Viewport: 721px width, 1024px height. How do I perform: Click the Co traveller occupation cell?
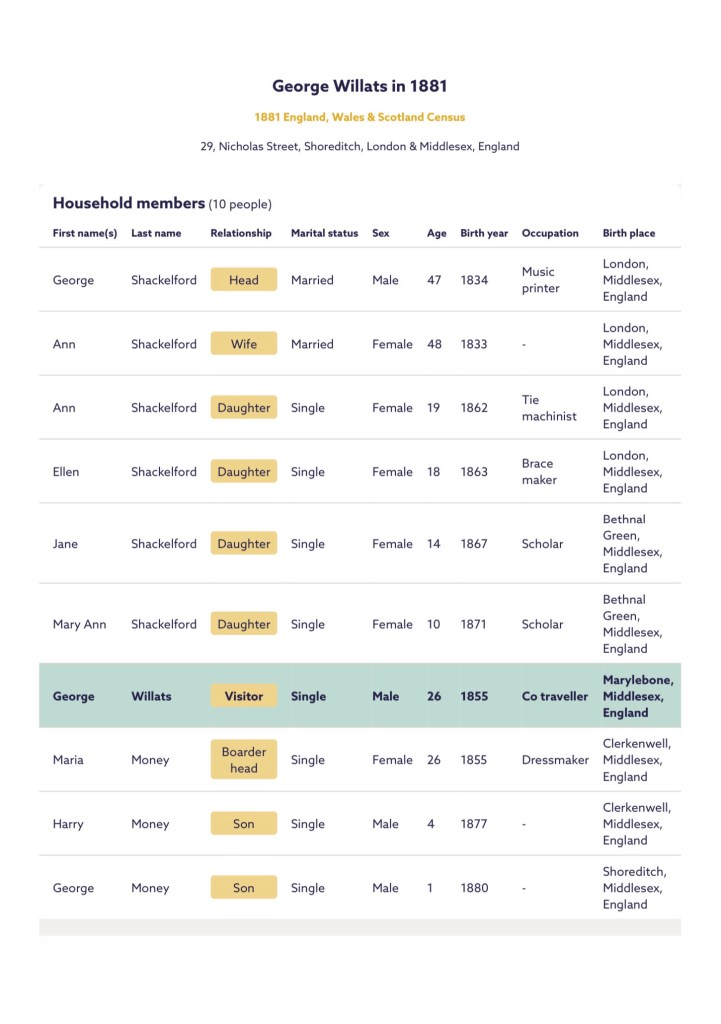click(x=555, y=696)
